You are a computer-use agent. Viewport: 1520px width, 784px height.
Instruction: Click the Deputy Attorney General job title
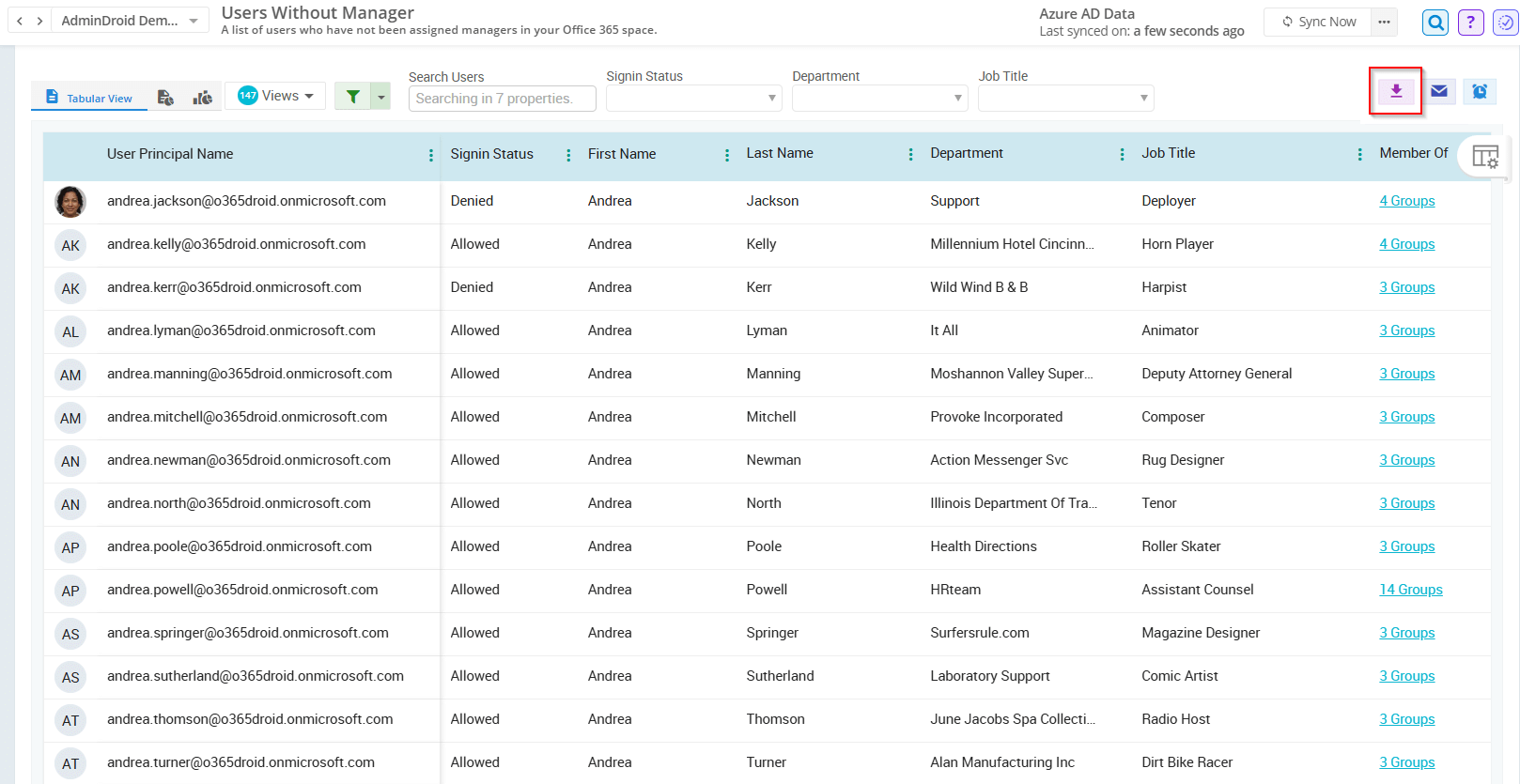(1217, 374)
